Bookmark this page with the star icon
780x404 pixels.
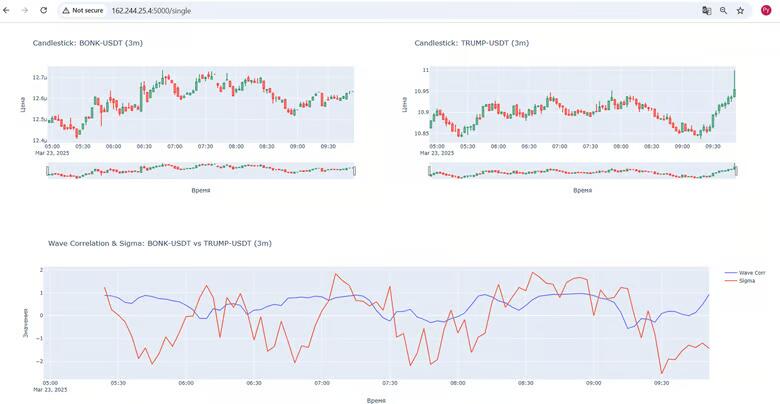pyautogui.click(x=740, y=10)
